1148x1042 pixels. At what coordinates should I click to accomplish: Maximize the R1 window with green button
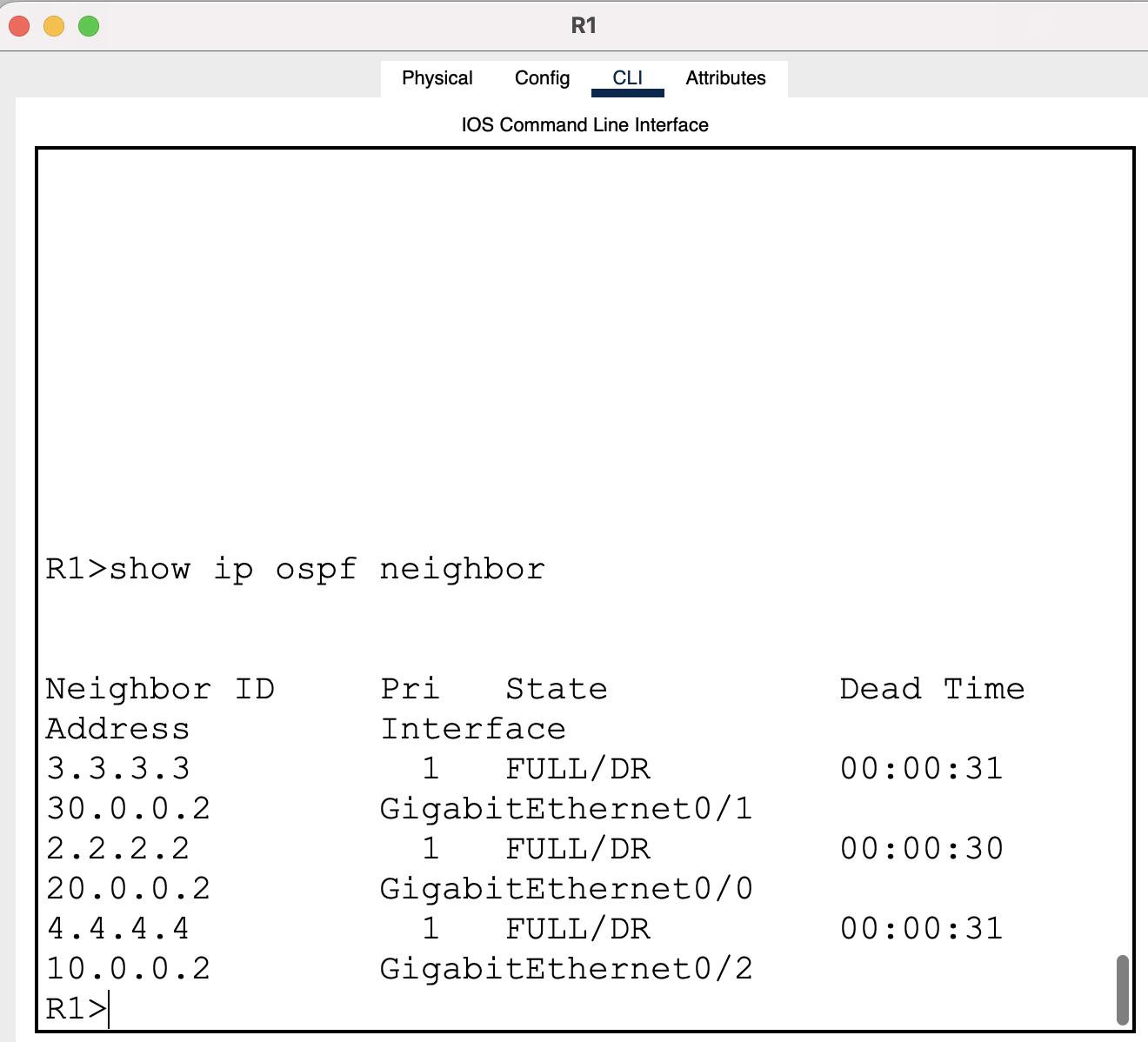89,26
